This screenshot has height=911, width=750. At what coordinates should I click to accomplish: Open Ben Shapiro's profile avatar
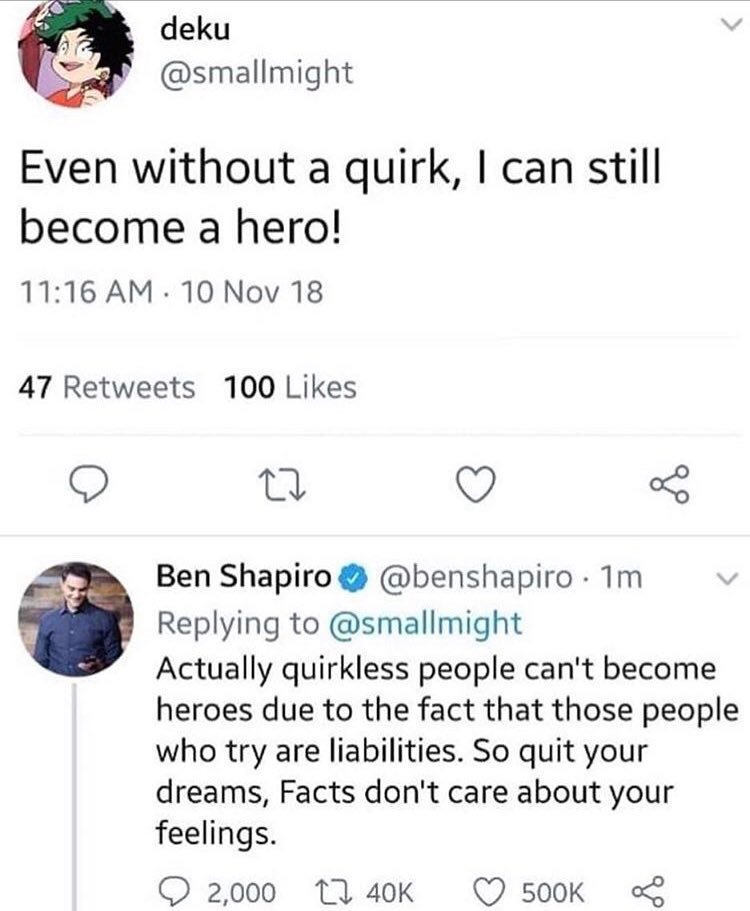[x=76, y=619]
